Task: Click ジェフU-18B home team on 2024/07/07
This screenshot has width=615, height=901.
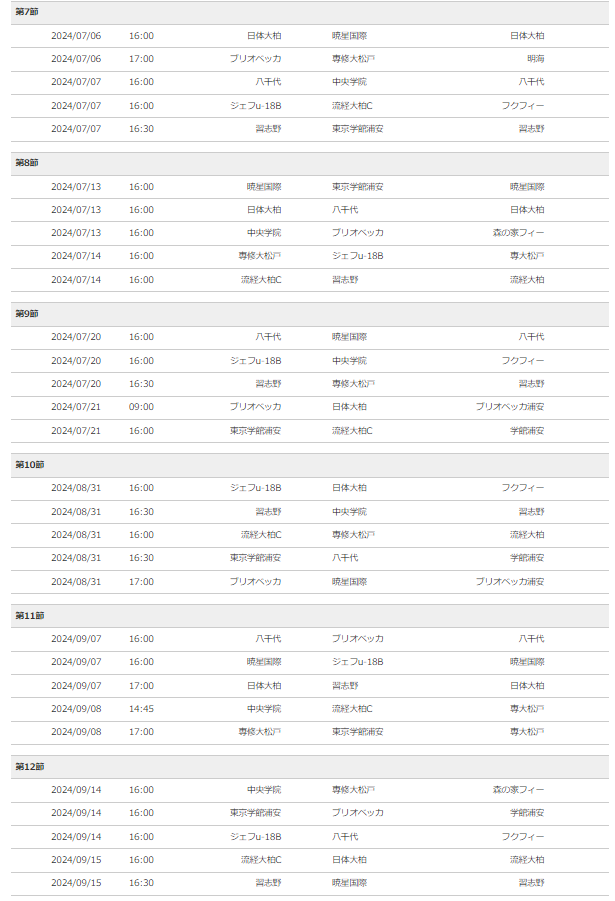Action: 255,106
